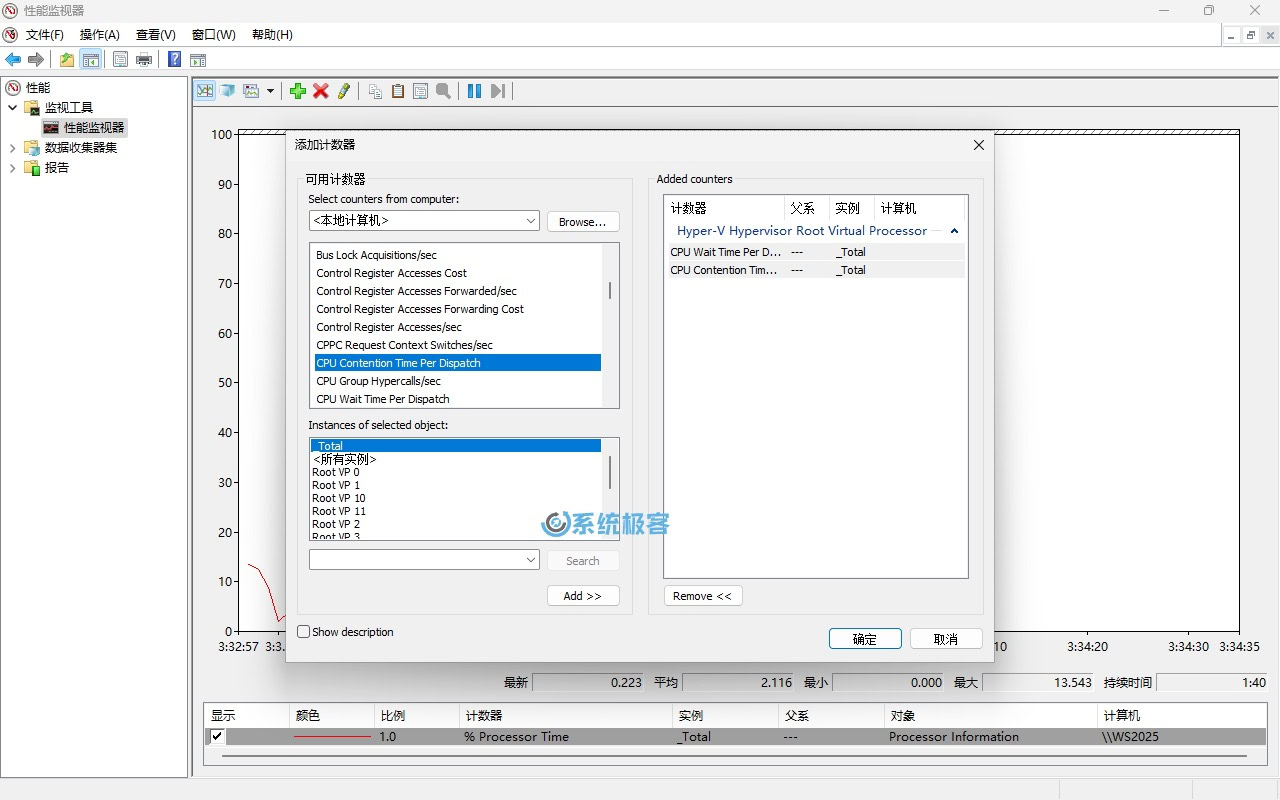The height and width of the screenshot is (800, 1280).
Task: Click the Remove << button
Action: [x=702, y=596]
